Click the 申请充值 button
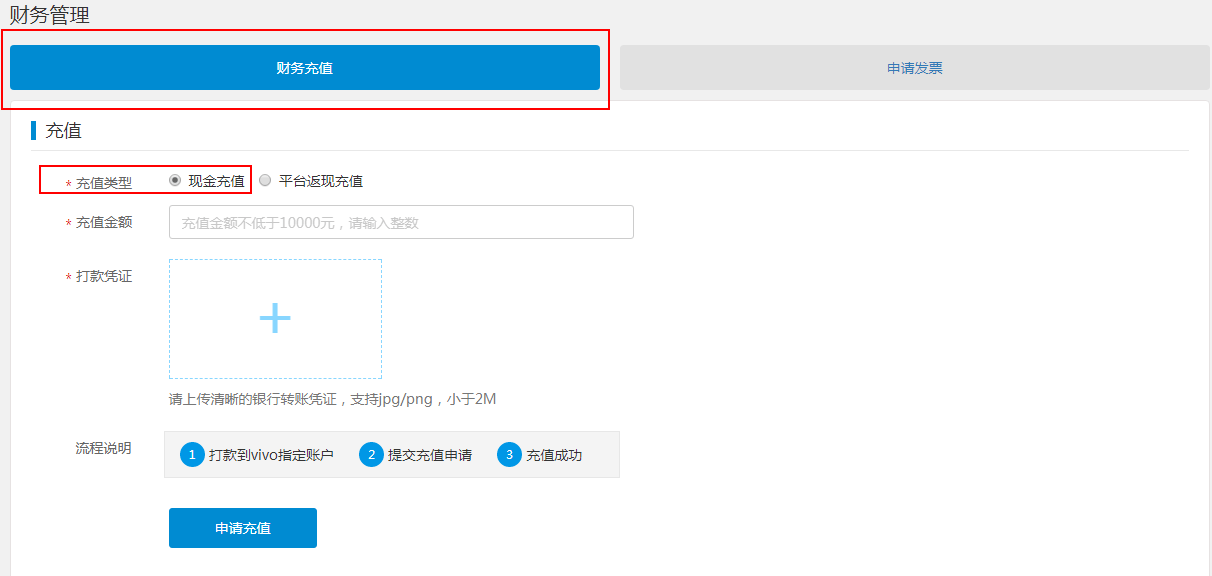Screen dimensions: 1212x576 tap(242, 528)
